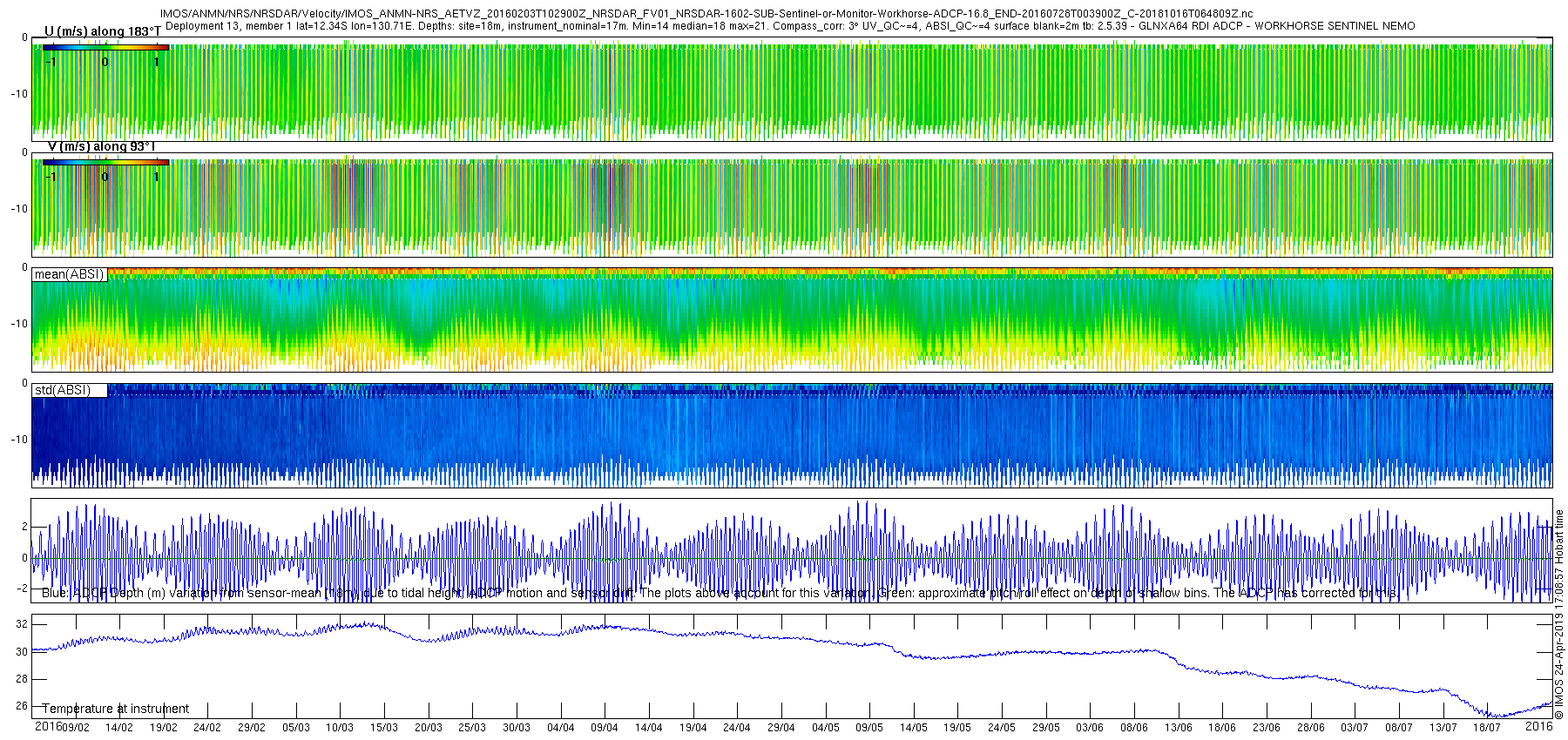Click the '20/03' date tick label

429,728
